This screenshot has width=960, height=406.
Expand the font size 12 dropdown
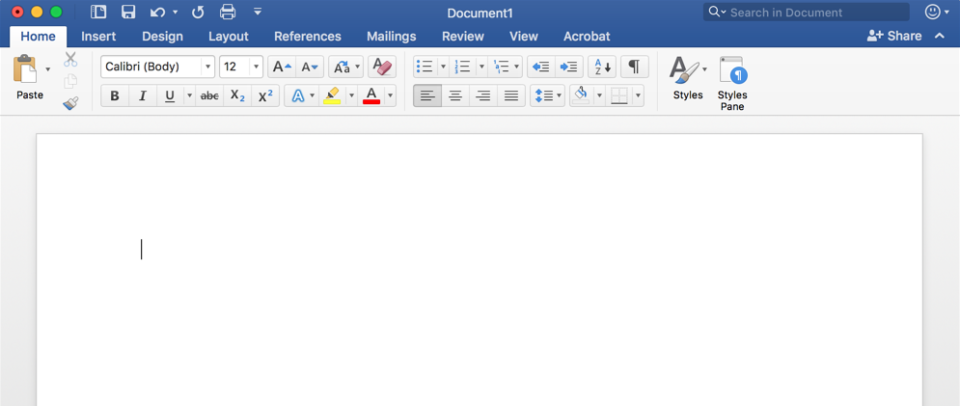click(x=257, y=67)
